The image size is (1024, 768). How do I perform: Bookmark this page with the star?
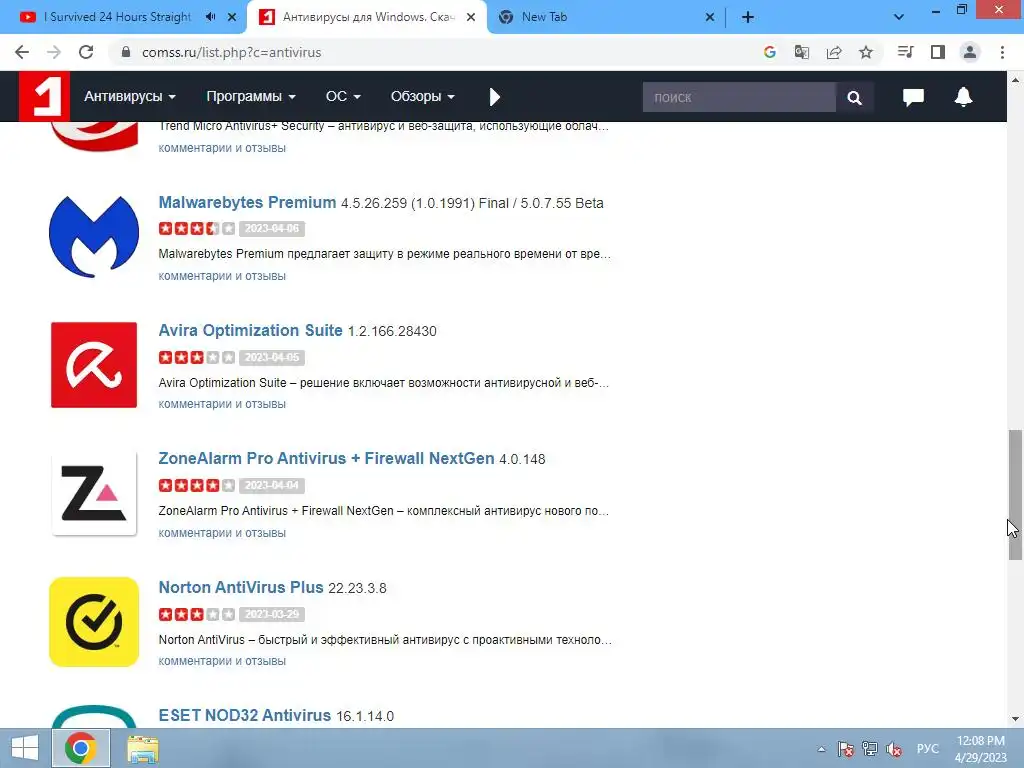866,52
